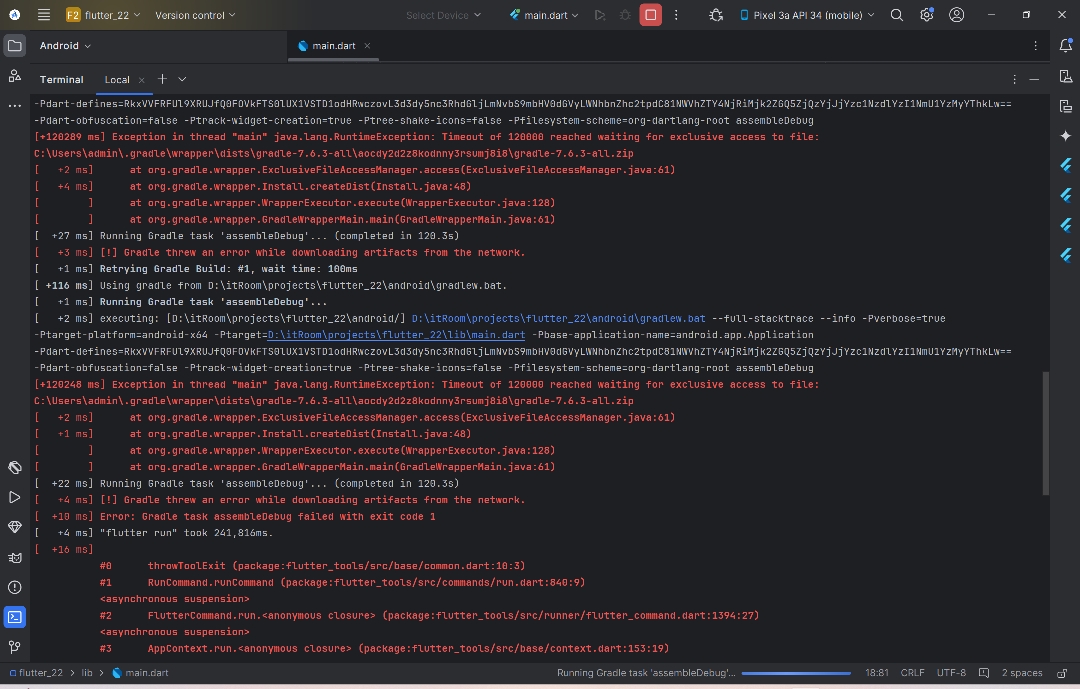Change CRLF line separator setting
The height and width of the screenshot is (689, 1080).
(912, 672)
